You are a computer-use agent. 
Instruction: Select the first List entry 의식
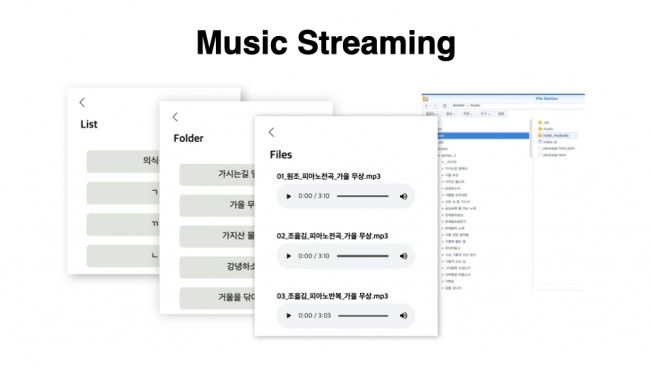point(123,161)
